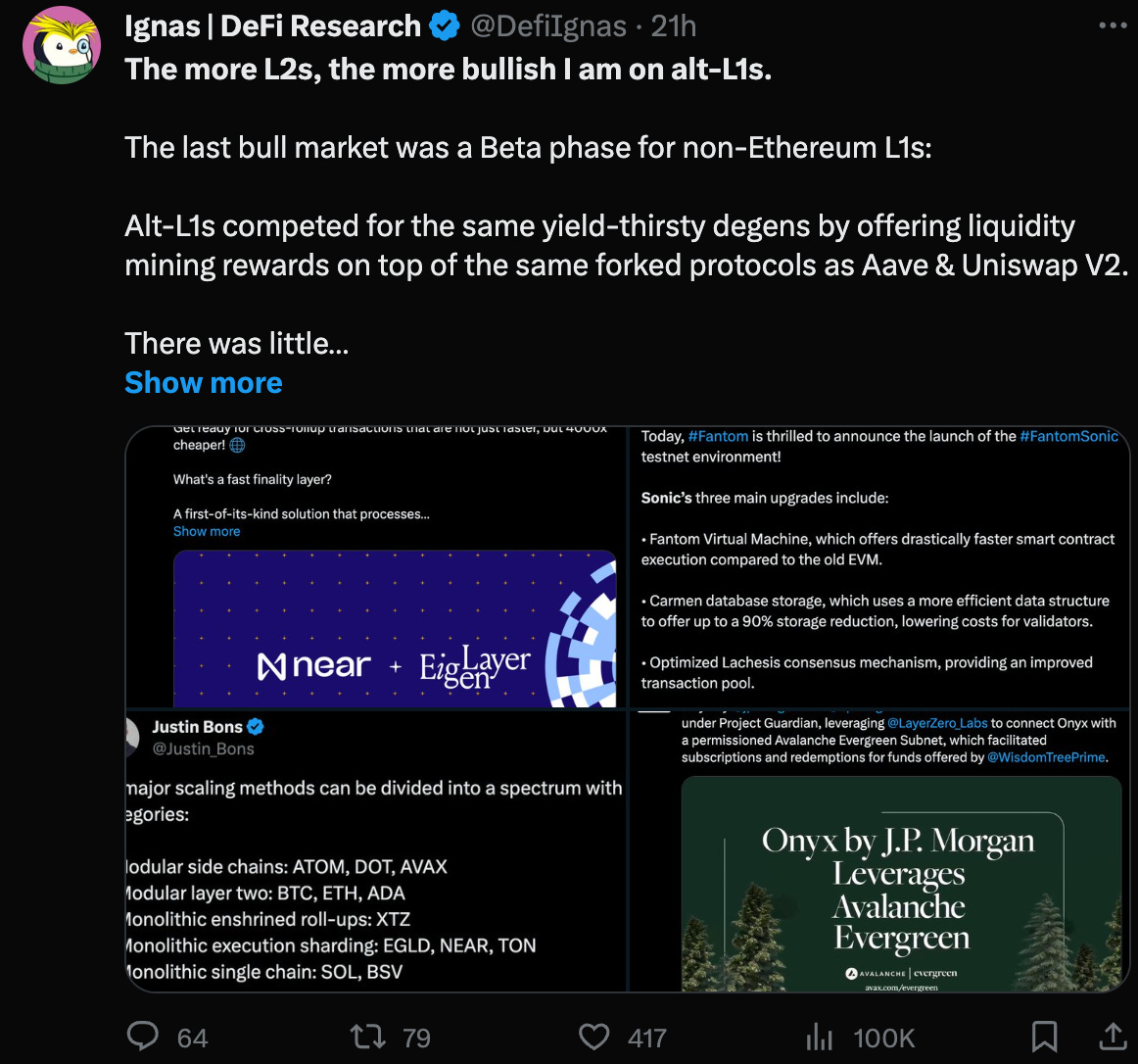Expand the NEAR quoted post's Show more
The image size is (1138, 1064).
[207, 530]
